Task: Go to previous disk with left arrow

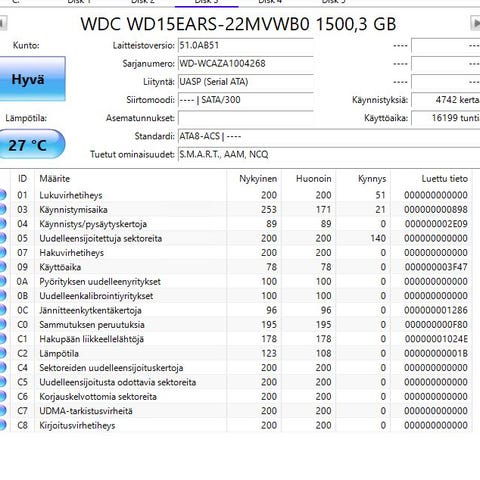Action: pyautogui.click(x=3, y=23)
